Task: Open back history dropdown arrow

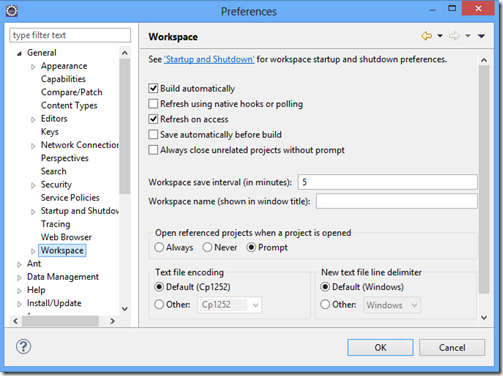Action: [440, 36]
